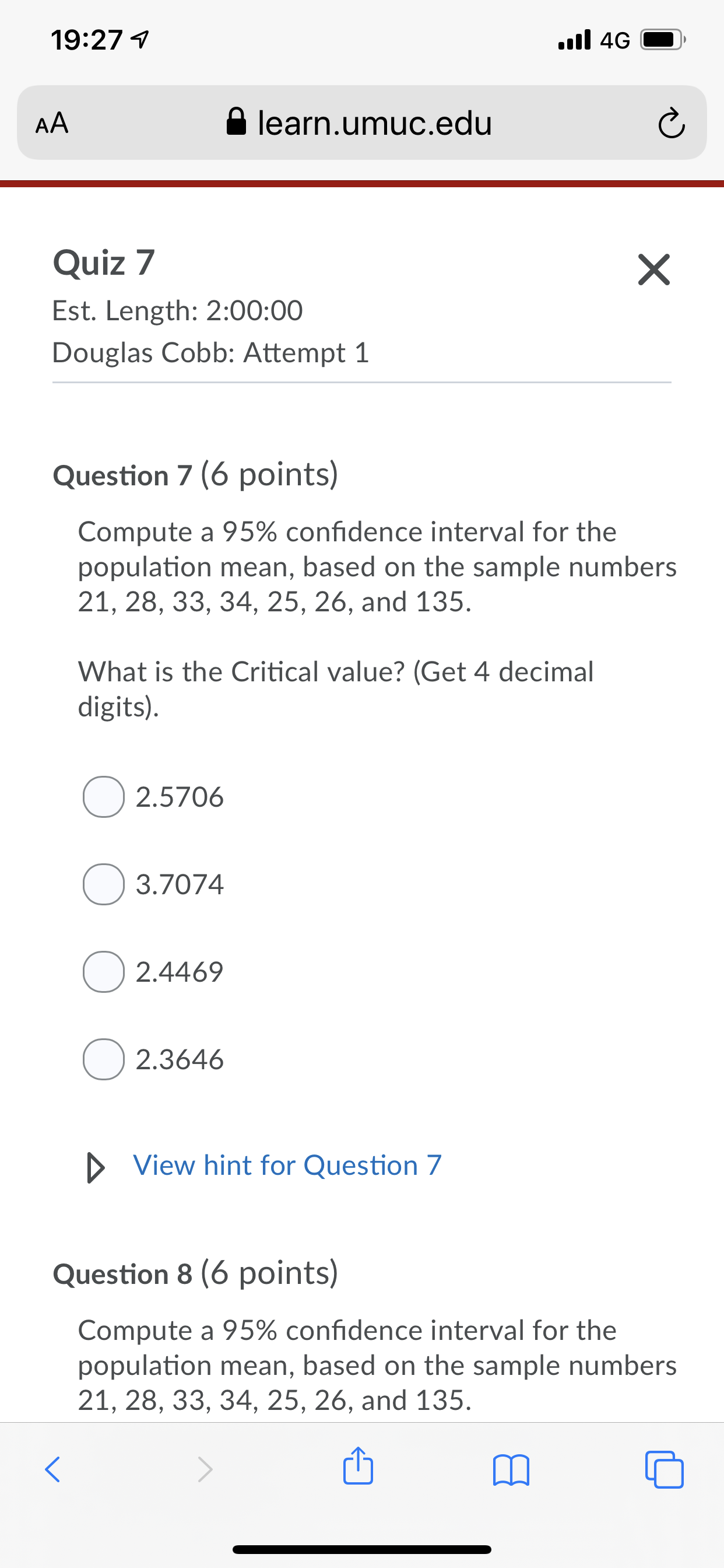Viewport: 724px width, 1568px height.
Task: Tap the lock icon in address bar
Action: pyautogui.click(x=237, y=122)
